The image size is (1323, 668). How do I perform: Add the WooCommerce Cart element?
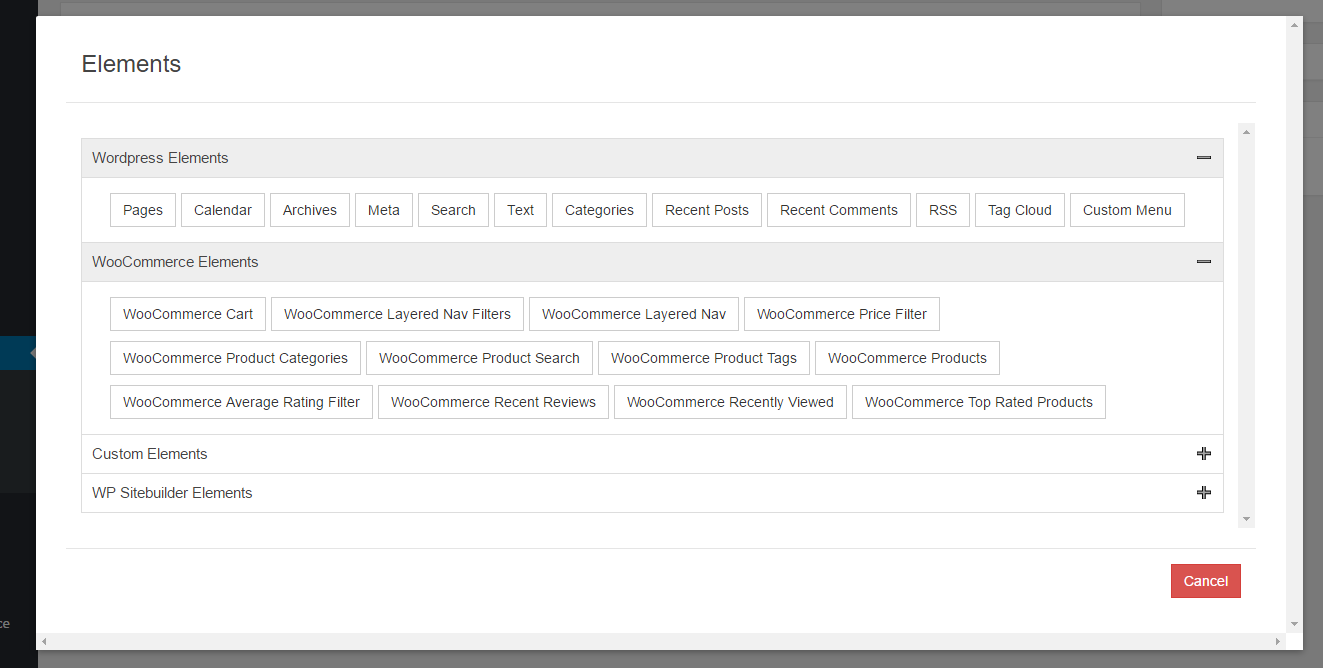[187, 313]
